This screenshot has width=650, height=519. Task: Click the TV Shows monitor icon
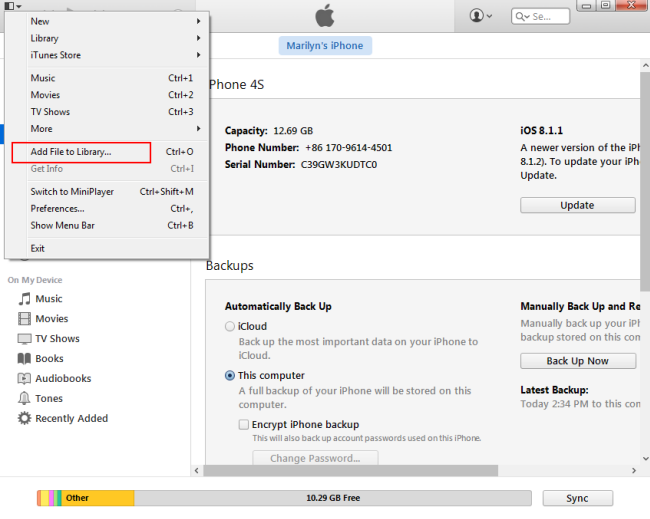[24, 339]
